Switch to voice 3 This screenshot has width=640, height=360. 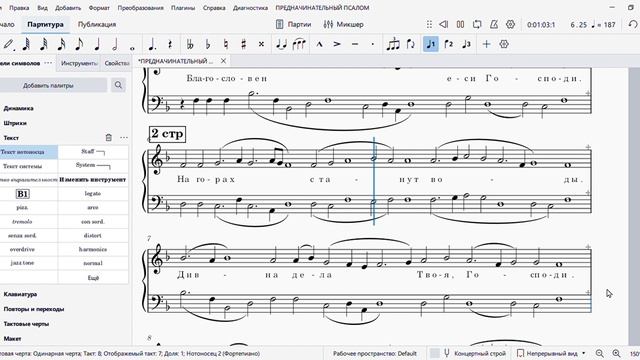pyautogui.click(x=467, y=44)
